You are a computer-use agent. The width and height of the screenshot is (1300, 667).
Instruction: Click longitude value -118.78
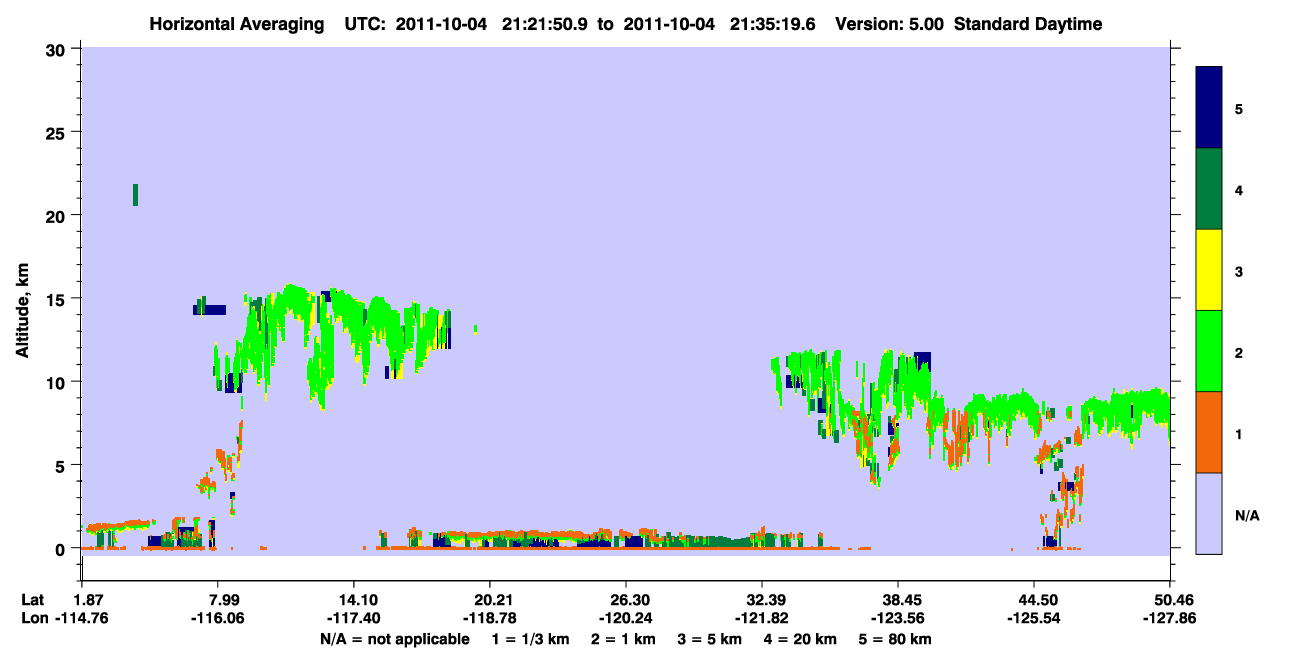point(489,619)
